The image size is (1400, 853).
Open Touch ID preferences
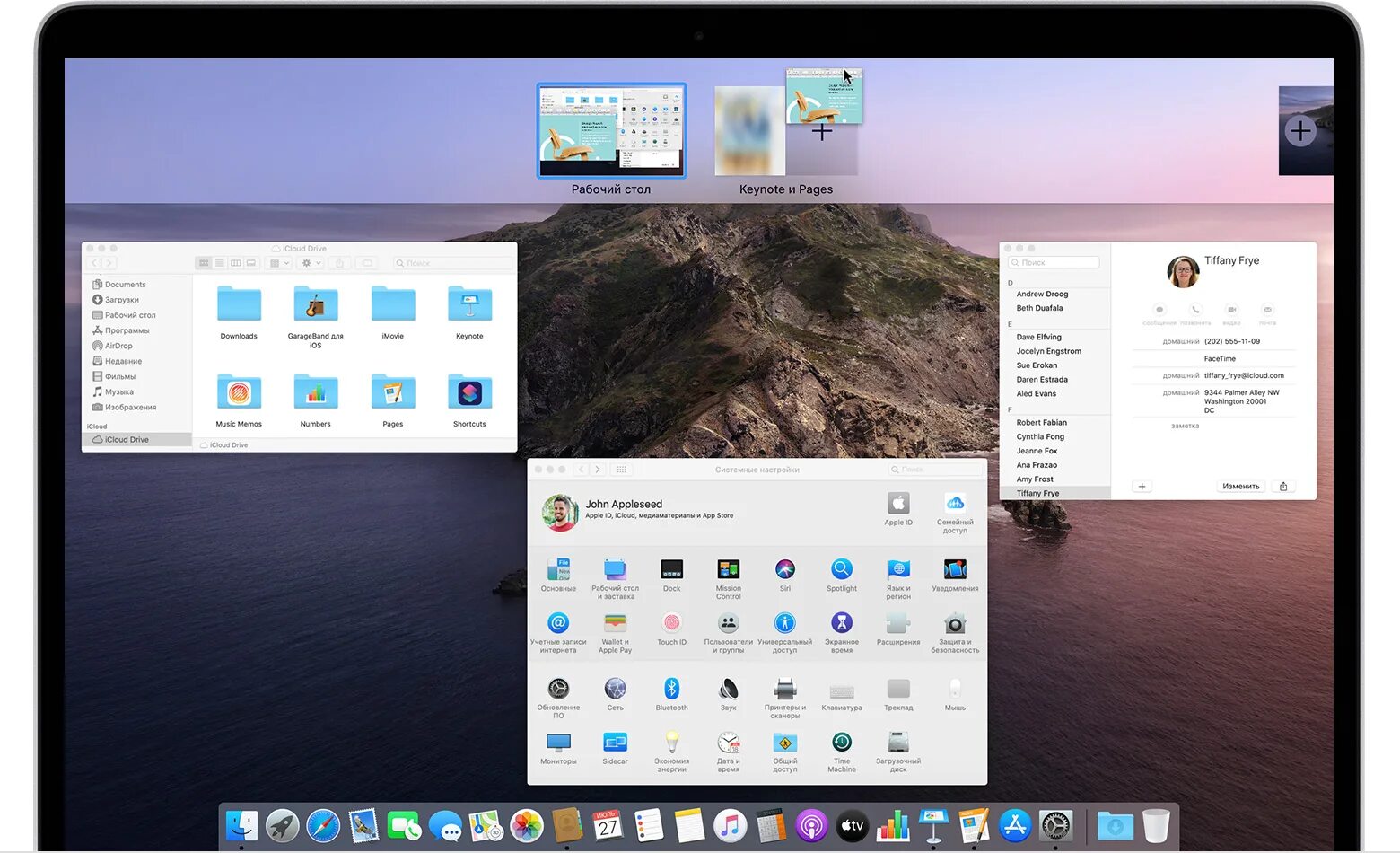pyautogui.click(x=671, y=629)
